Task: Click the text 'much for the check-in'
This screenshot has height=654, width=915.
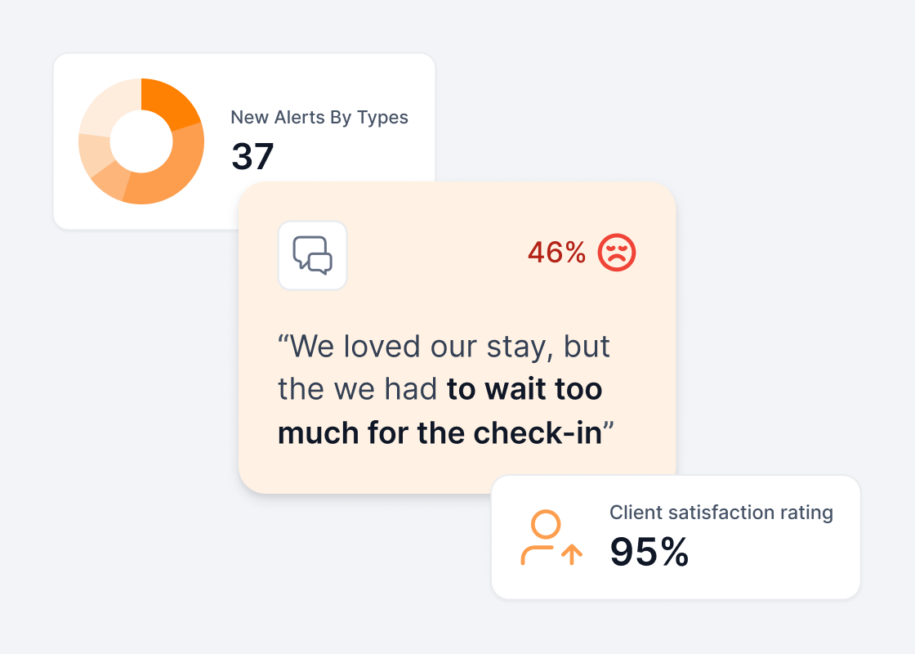Action: point(439,433)
